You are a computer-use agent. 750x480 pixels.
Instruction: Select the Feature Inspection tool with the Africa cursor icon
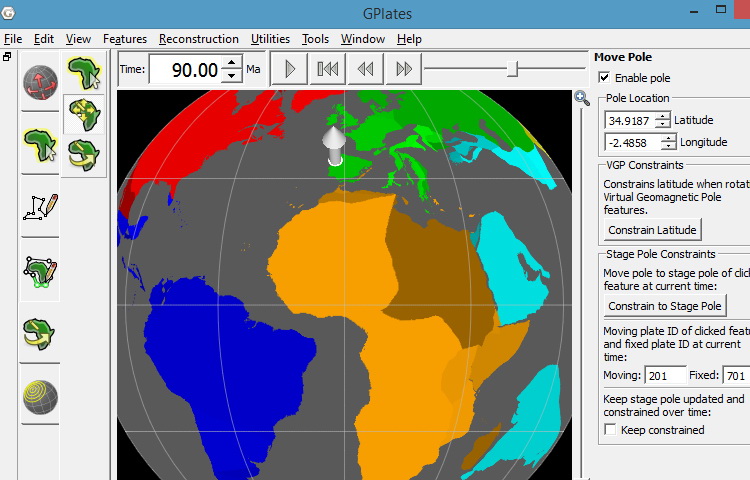[41, 144]
